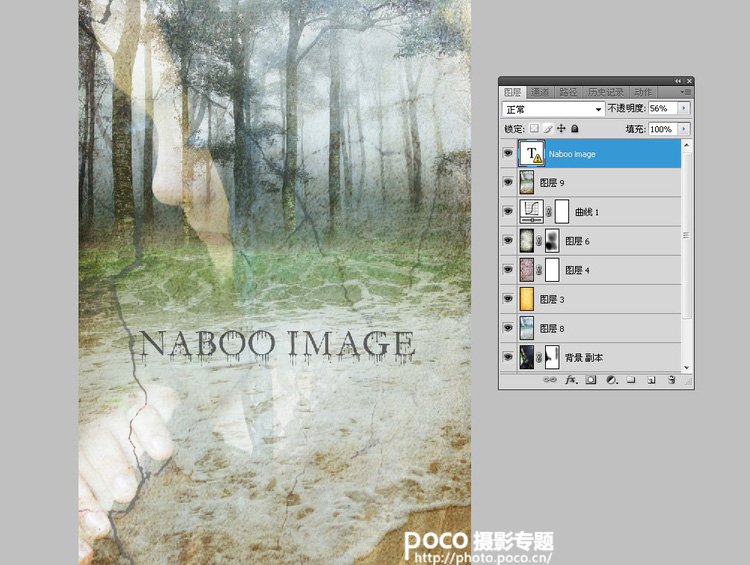Screen dimensions: 750x565
Task: Switch to the 通道 channels tab
Action: [540, 92]
